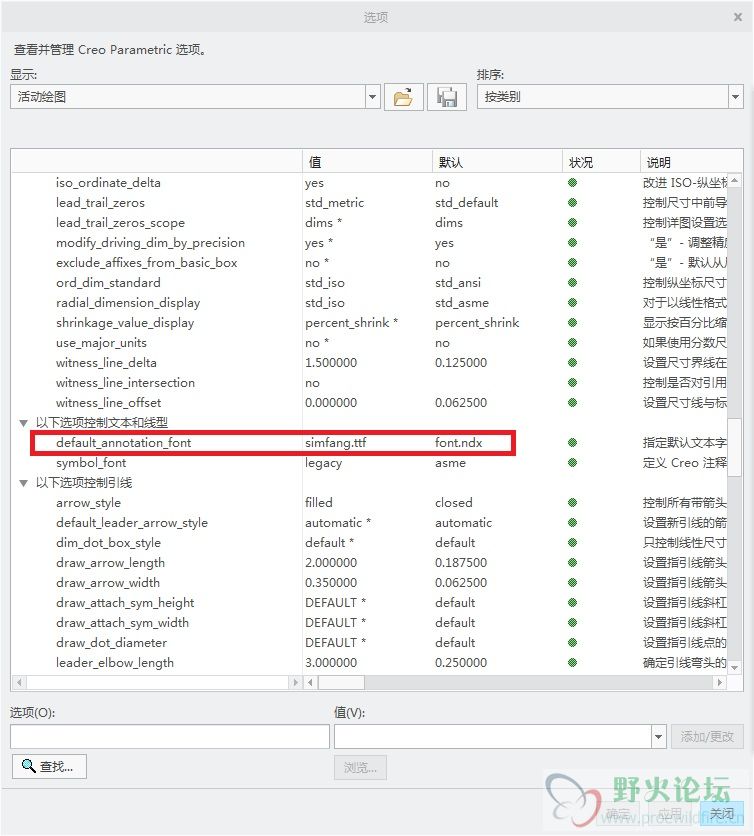This screenshot has height=836, width=754.
Task: Select the use_major_units option
Action: pyautogui.click(x=101, y=343)
